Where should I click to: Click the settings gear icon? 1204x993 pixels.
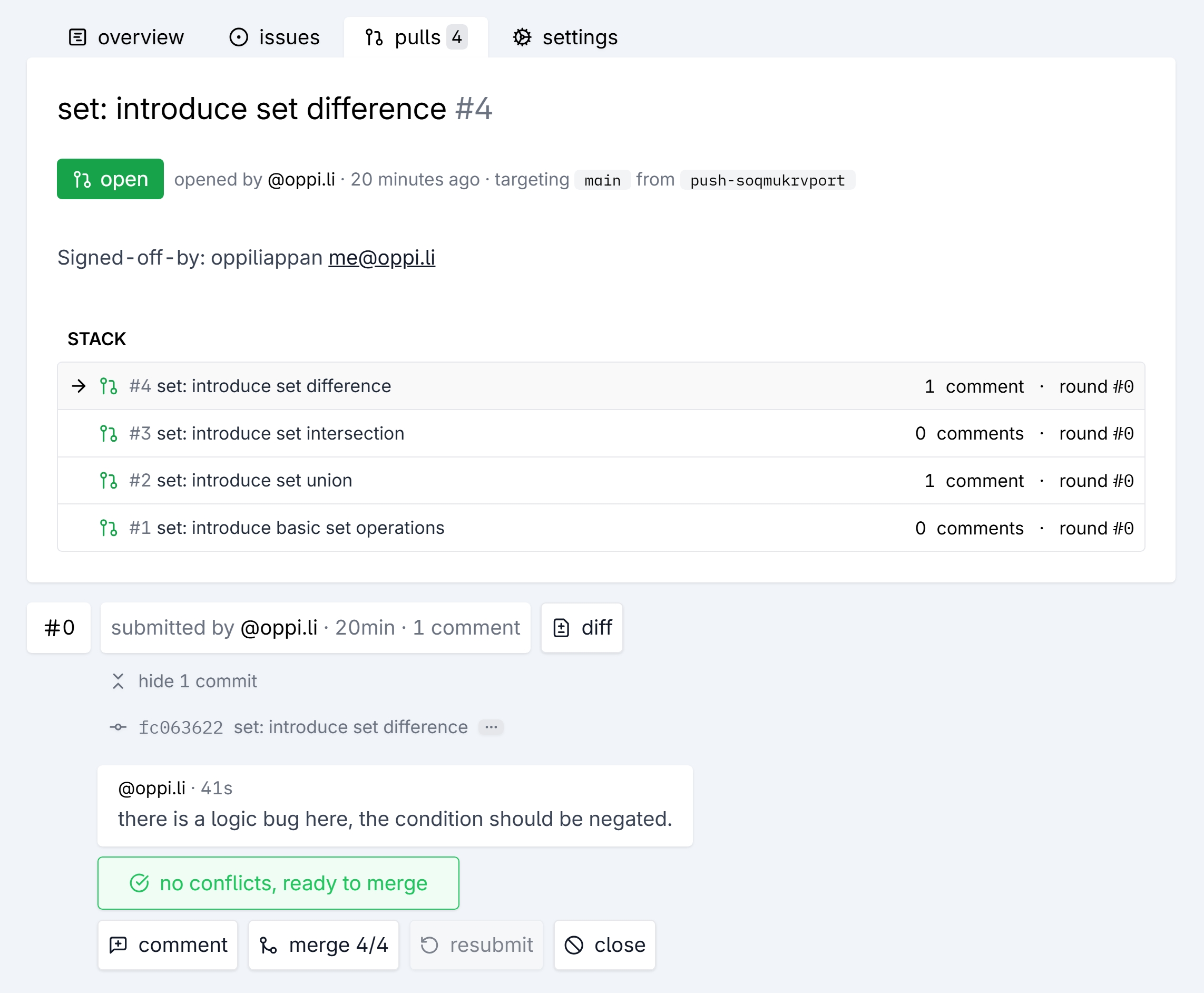point(522,38)
